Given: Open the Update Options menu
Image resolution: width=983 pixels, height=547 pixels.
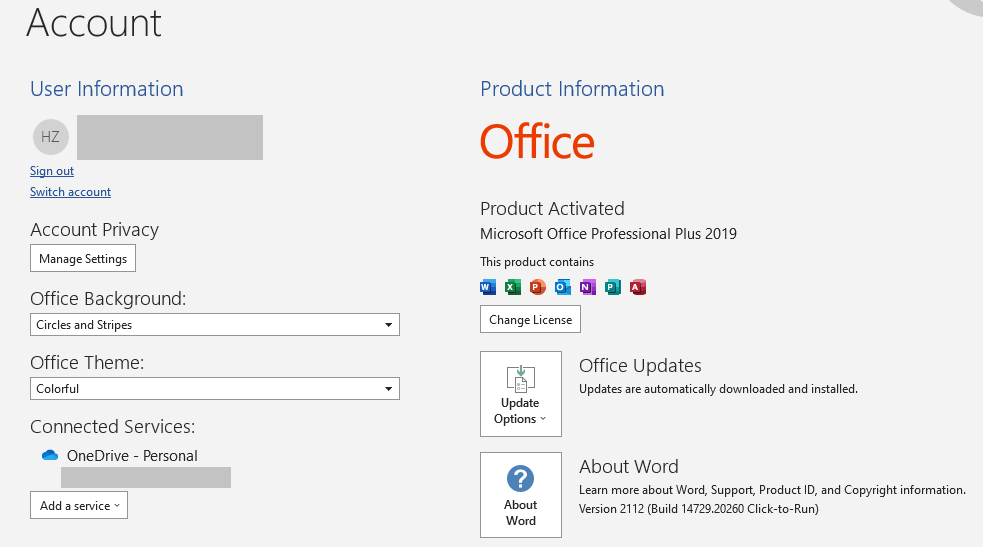Looking at the screenshot, I should [x=521, y=393].
